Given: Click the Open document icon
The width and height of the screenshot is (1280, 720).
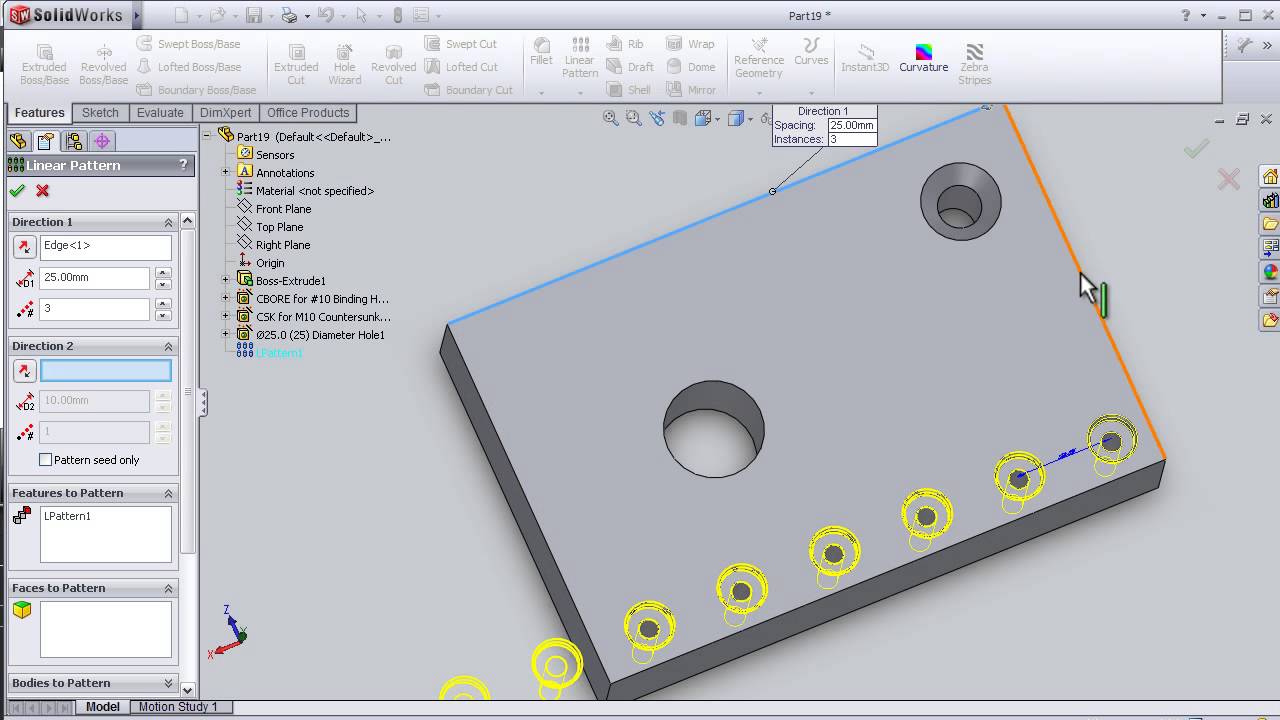Looking at the screenshot, I should coord(217,15).
